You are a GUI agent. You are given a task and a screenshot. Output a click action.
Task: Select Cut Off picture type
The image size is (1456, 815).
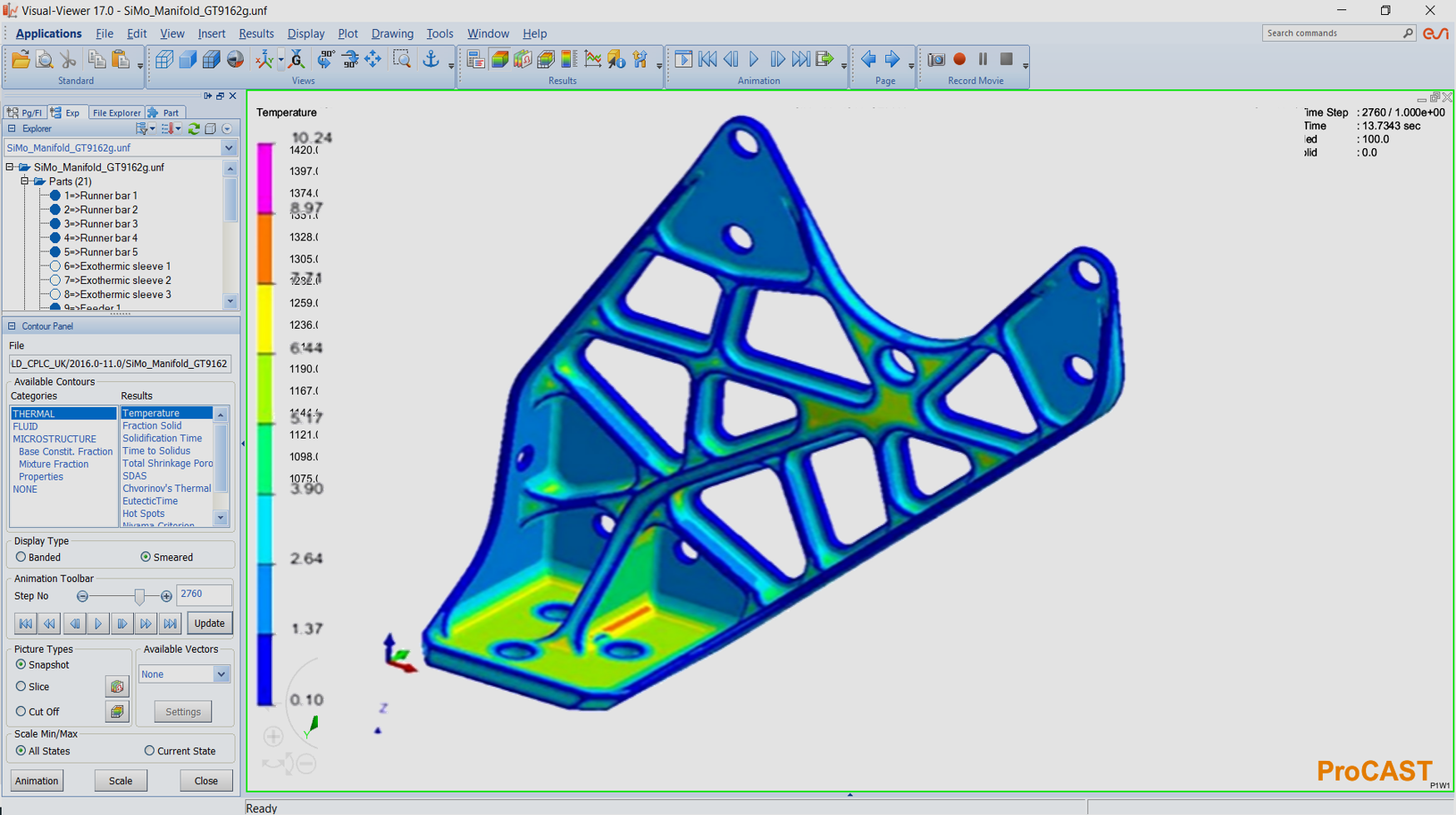coord(21,712)
